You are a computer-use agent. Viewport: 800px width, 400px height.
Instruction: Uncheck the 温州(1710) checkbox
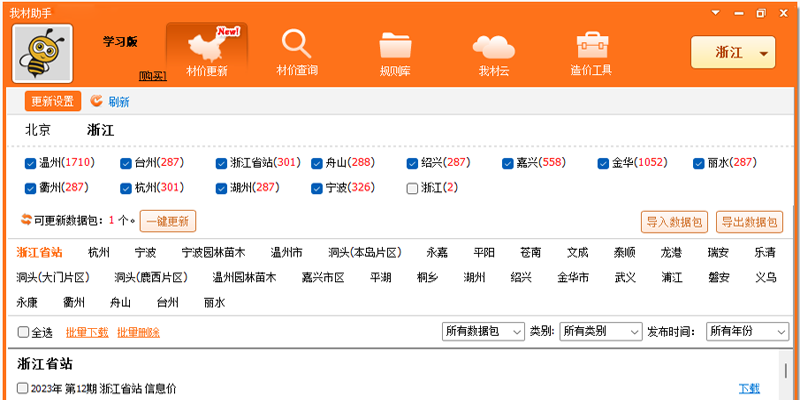pyautogui.click(x=30, y=163)
